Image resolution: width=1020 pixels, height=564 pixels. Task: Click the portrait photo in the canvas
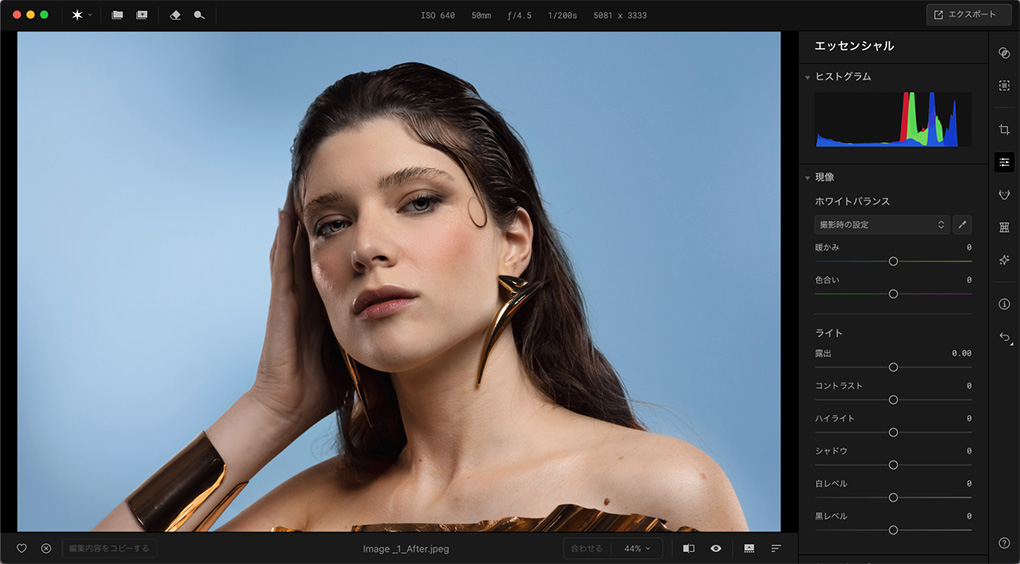coord(399,282)
